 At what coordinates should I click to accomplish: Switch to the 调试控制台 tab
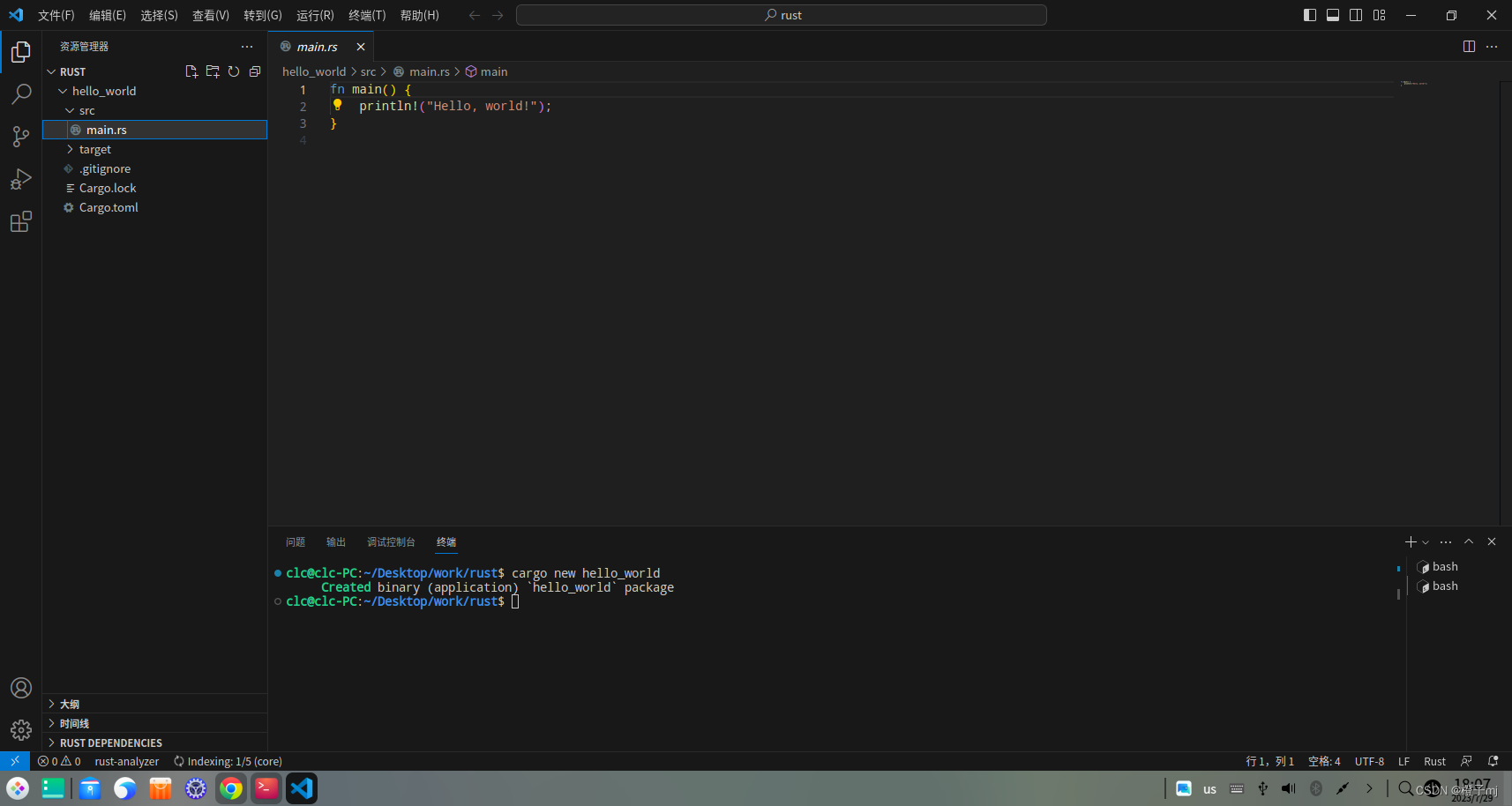(x=391, y=542)
